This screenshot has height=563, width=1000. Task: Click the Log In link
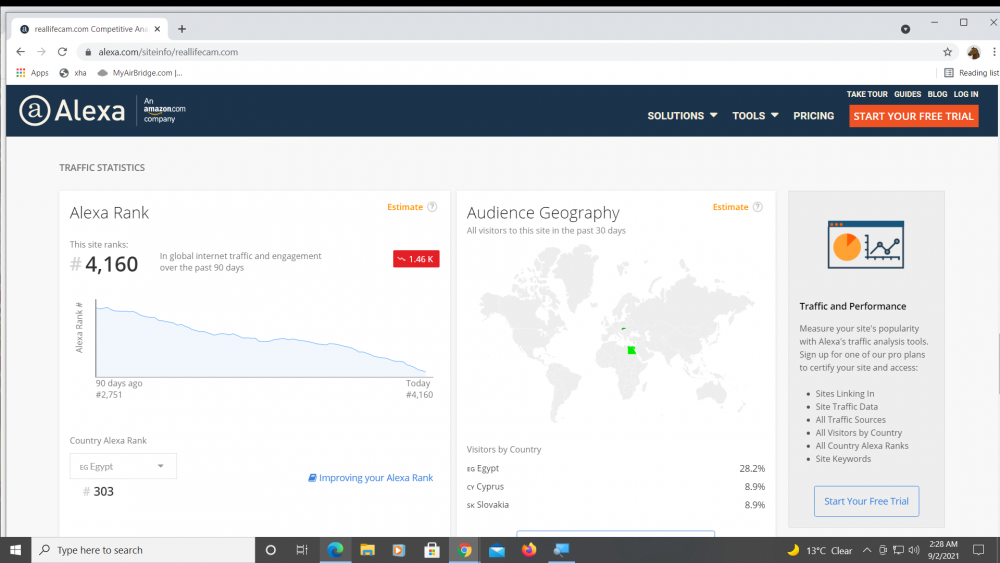point(966,94)
